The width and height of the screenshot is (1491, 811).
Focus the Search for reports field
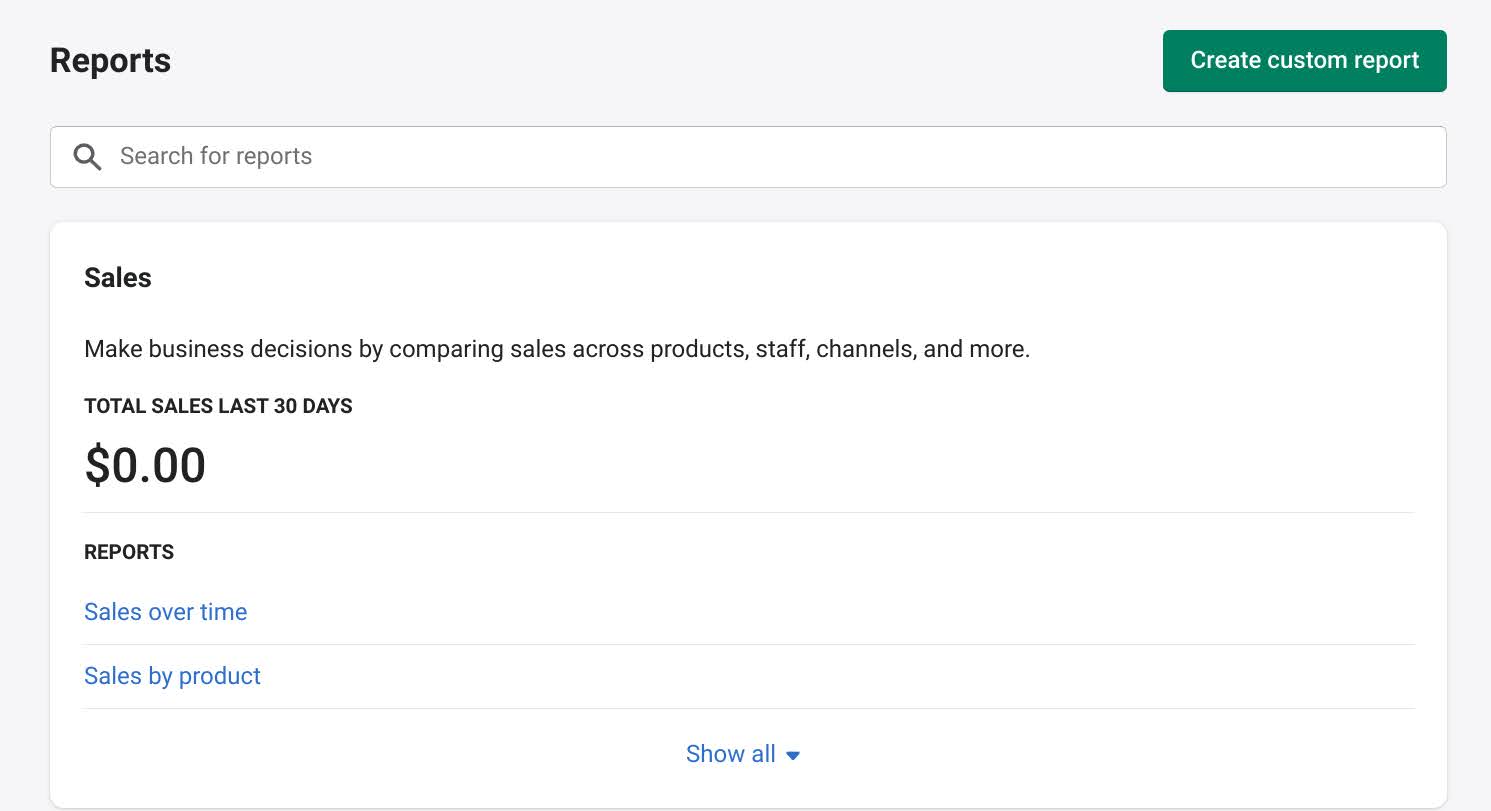coord(760,157)
